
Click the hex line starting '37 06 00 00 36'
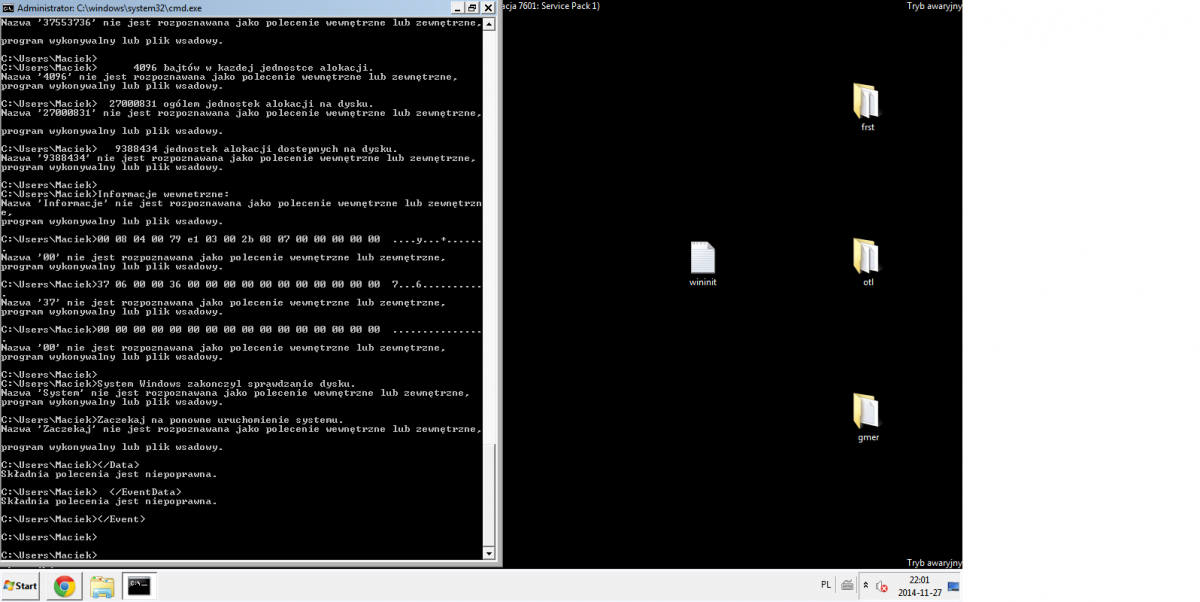tap(241, 284)
